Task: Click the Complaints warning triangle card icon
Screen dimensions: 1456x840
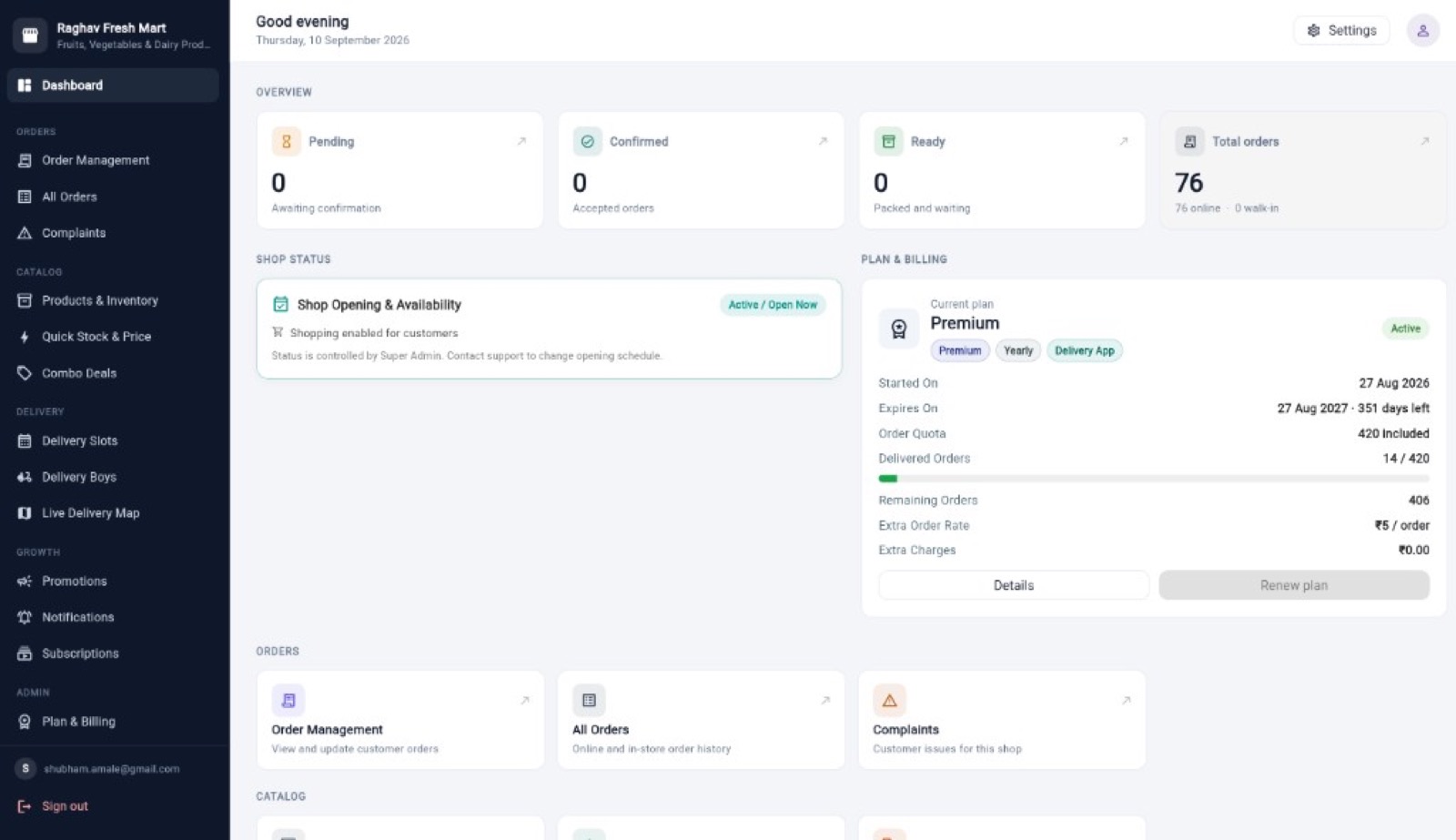Action: point(889,700)
